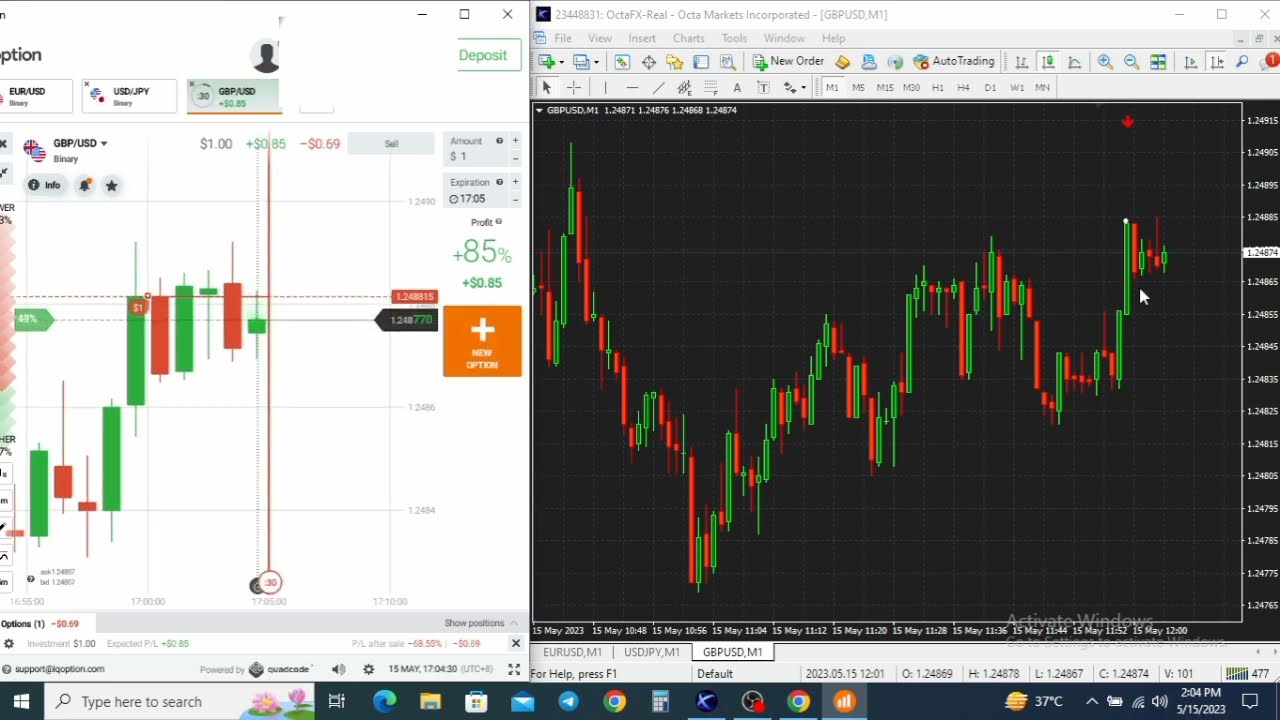
Task: Open the Tools menu
Action: coord(734,38)
